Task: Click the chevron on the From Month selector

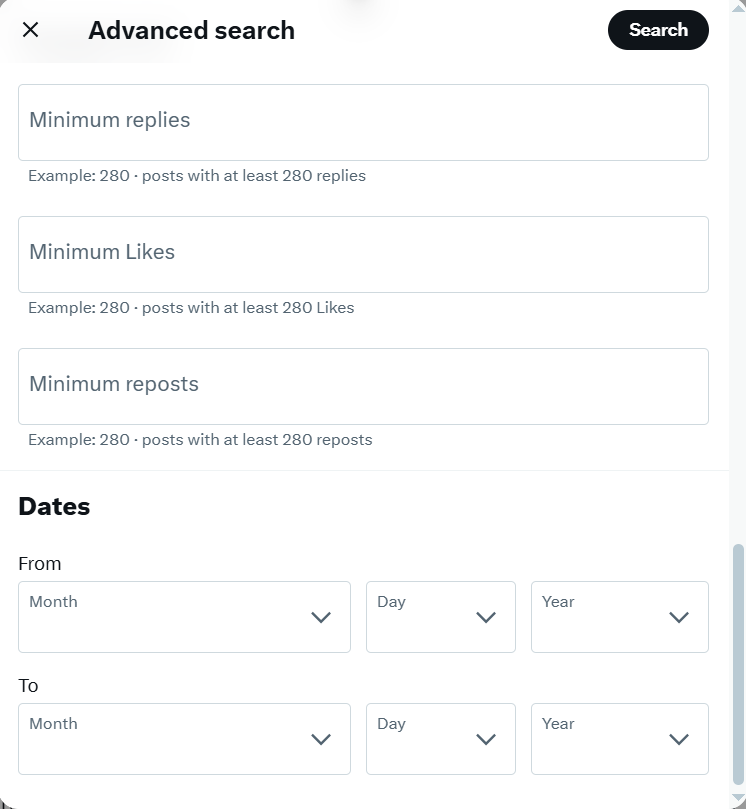Action: point(321,617)
